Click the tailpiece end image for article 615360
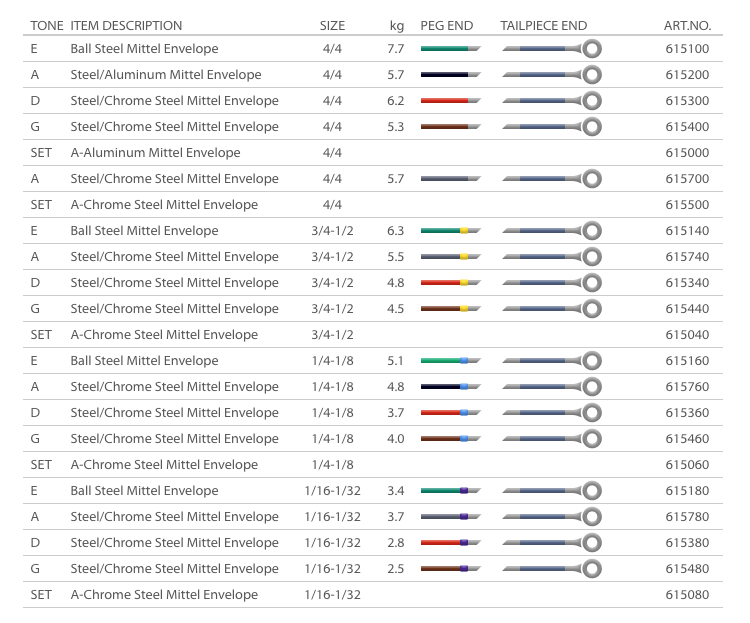 [x=551, y=413]
